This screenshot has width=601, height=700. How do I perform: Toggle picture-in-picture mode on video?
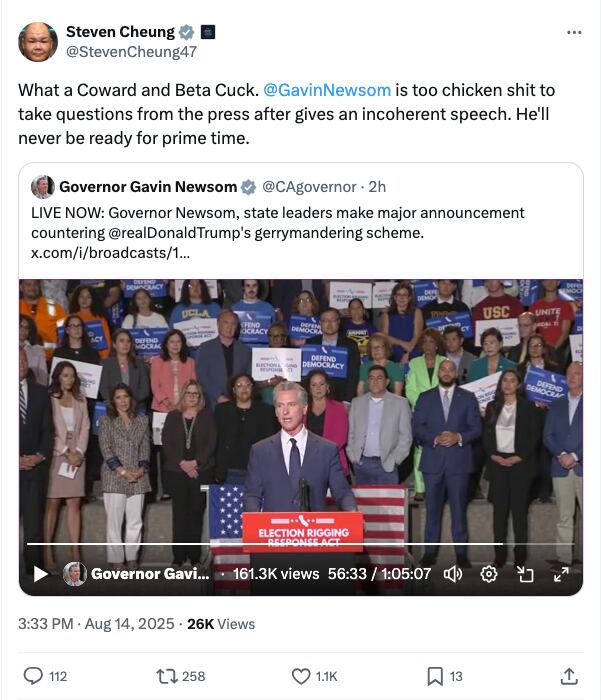[x=525, y=574]
